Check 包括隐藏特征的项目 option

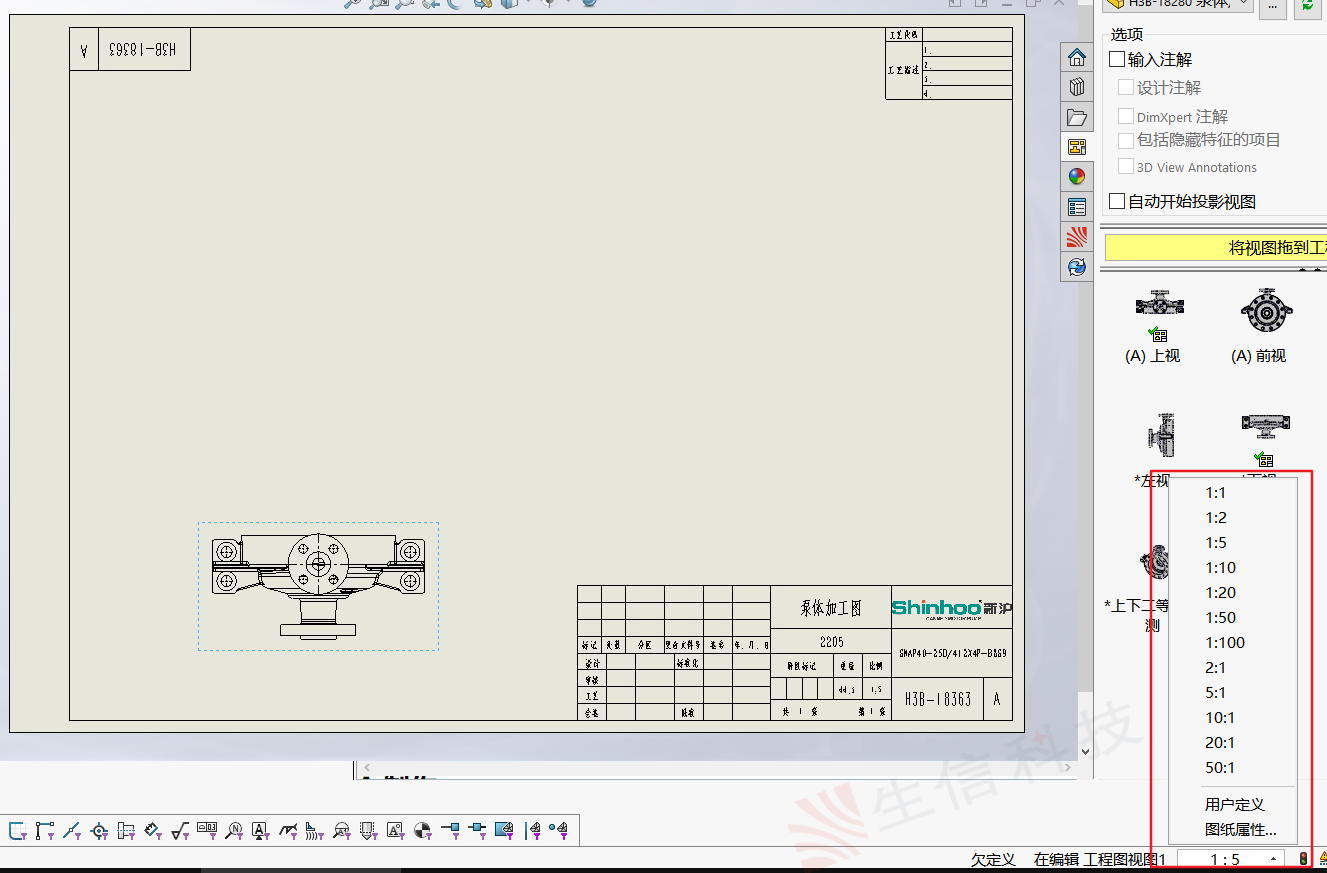(x=1126, y=141)
